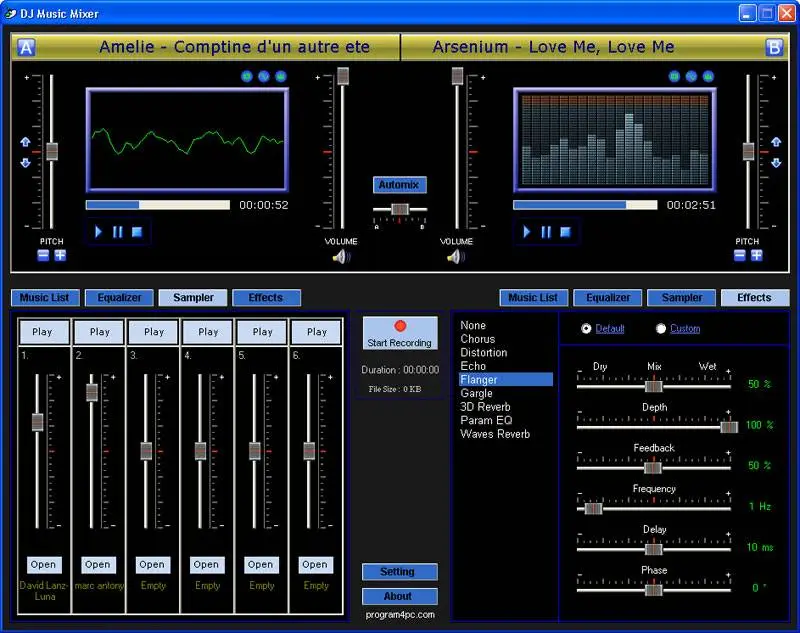Open deck B Sampler tab
Viewport: 800px width, 633px height.
point(682,297)
